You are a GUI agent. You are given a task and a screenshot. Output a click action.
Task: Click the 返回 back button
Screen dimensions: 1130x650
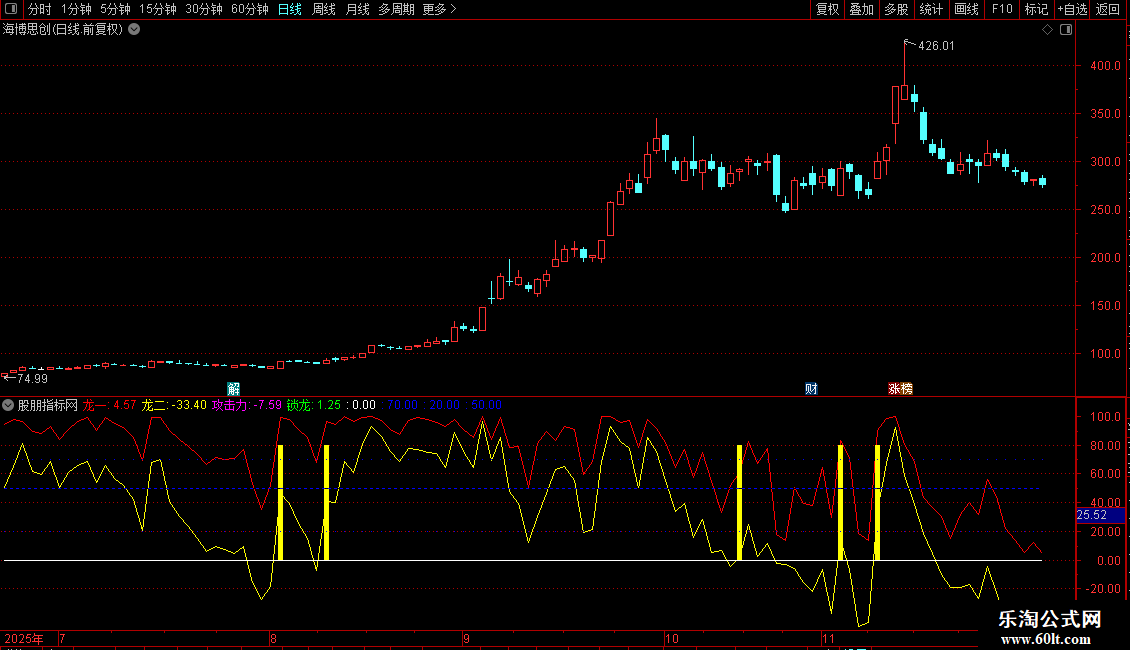(1108, 9)
